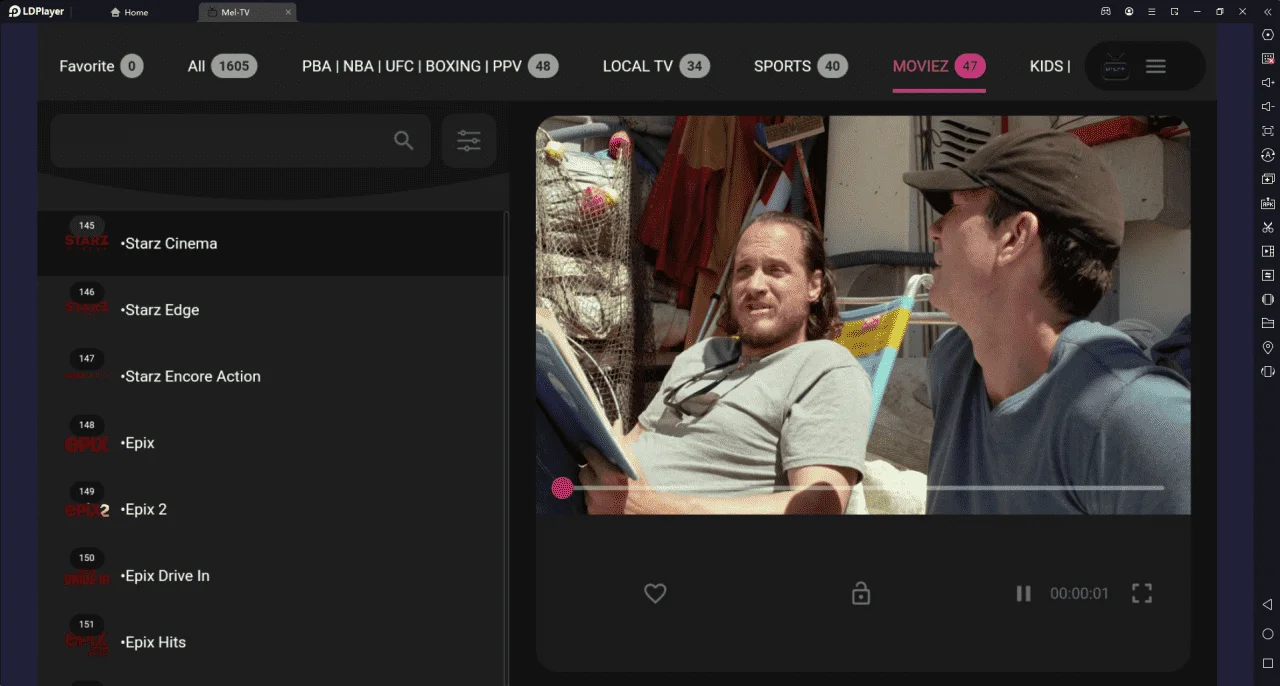
Task: Open the KIDS tab
Action: pos(1050,66)
